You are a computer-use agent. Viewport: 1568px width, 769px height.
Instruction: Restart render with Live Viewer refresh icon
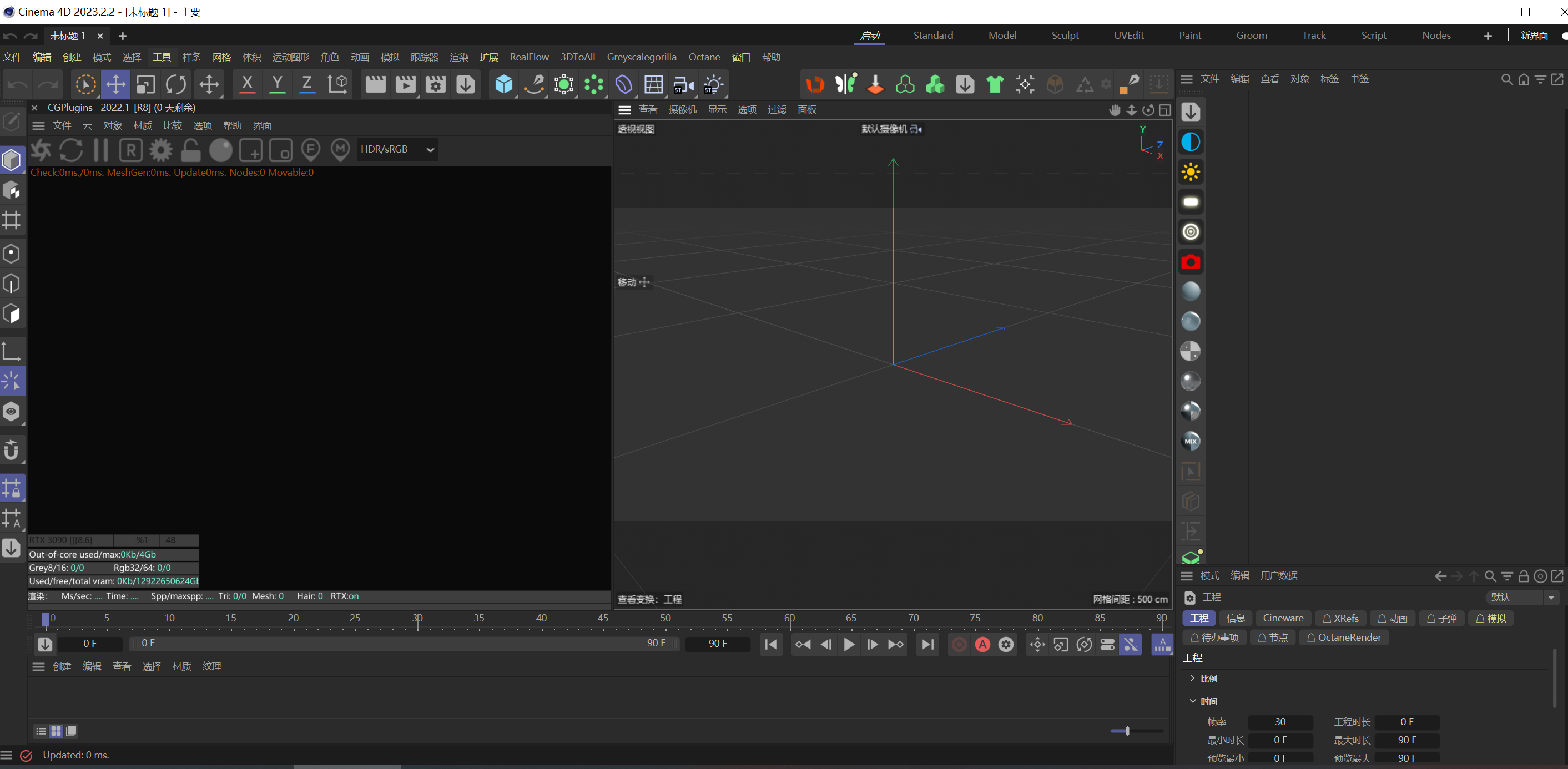click(x=71, y=150)
